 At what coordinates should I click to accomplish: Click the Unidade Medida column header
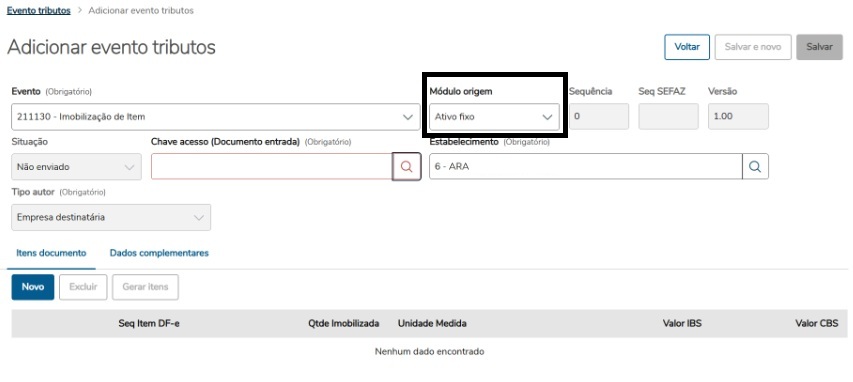pyautogui.click(x=432, y=323)
